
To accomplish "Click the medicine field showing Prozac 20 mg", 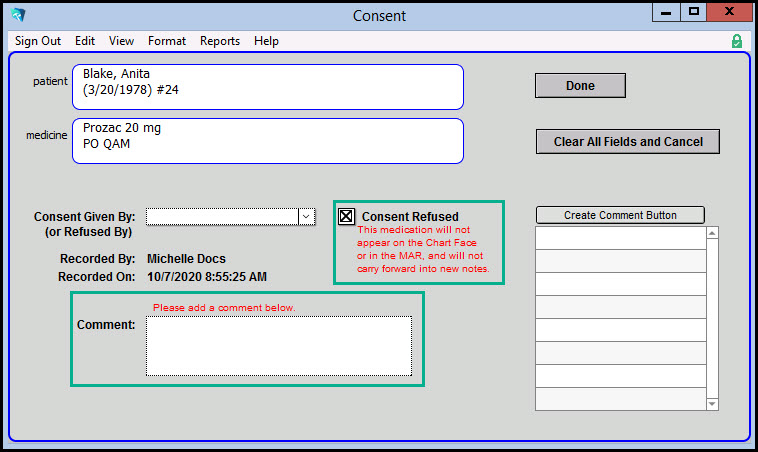I will tap(268, 141).
